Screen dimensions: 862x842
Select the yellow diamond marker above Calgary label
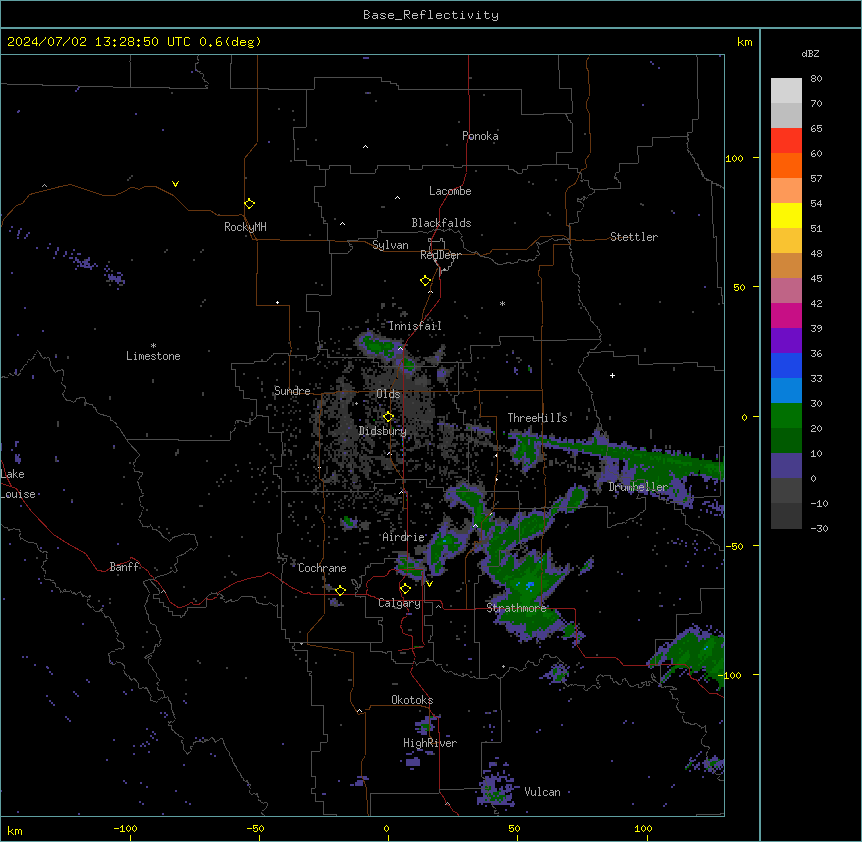tap(405, 589)
